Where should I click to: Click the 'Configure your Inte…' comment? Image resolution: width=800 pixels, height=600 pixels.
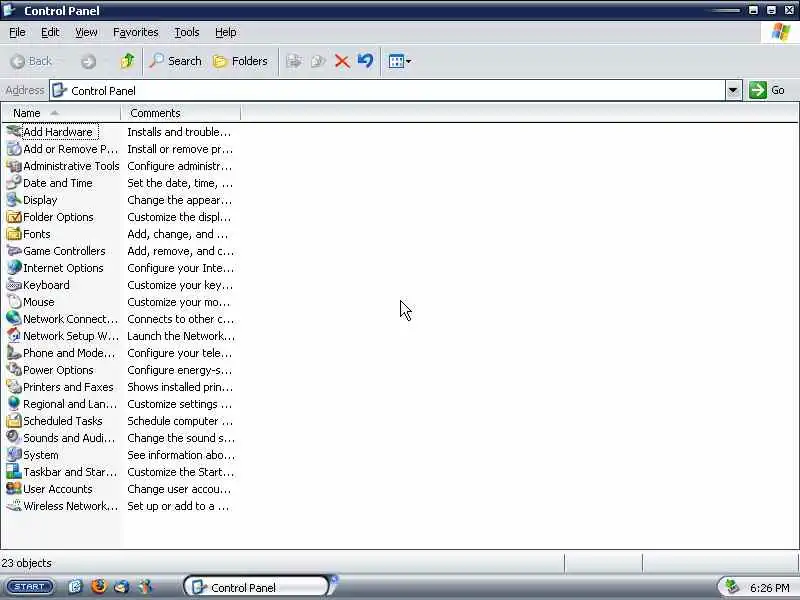tap(181, 268)
